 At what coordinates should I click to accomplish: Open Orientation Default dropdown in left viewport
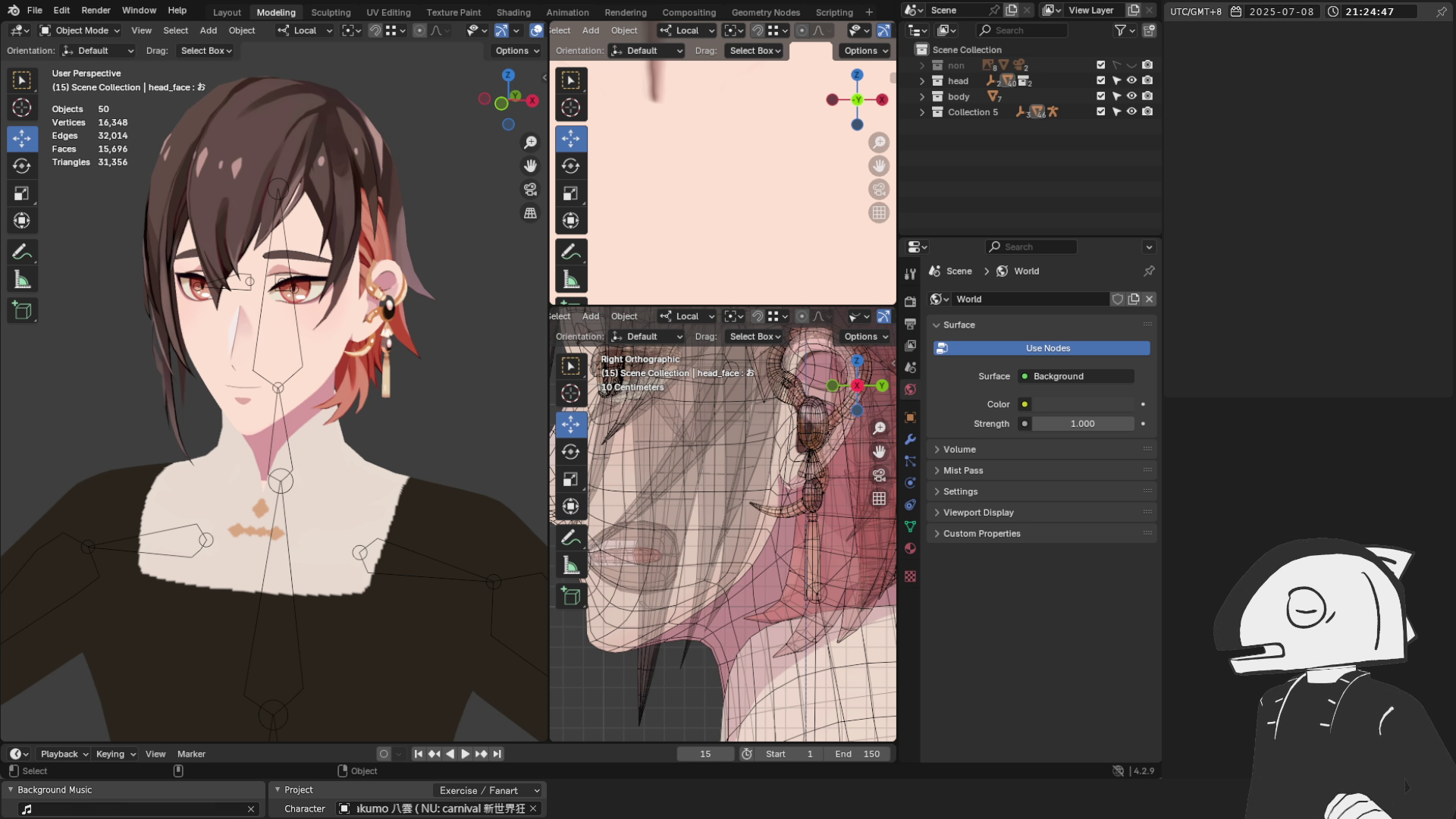tap(99, 51)
